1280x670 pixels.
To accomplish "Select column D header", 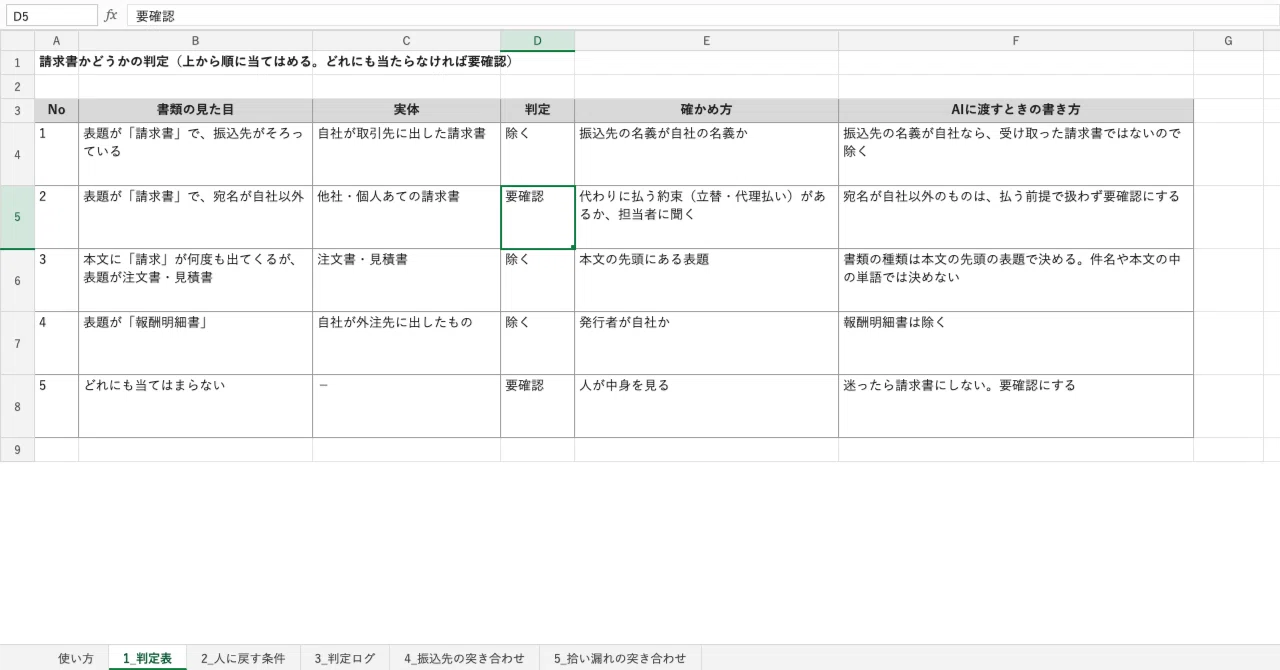I will [x=537, y=41].
